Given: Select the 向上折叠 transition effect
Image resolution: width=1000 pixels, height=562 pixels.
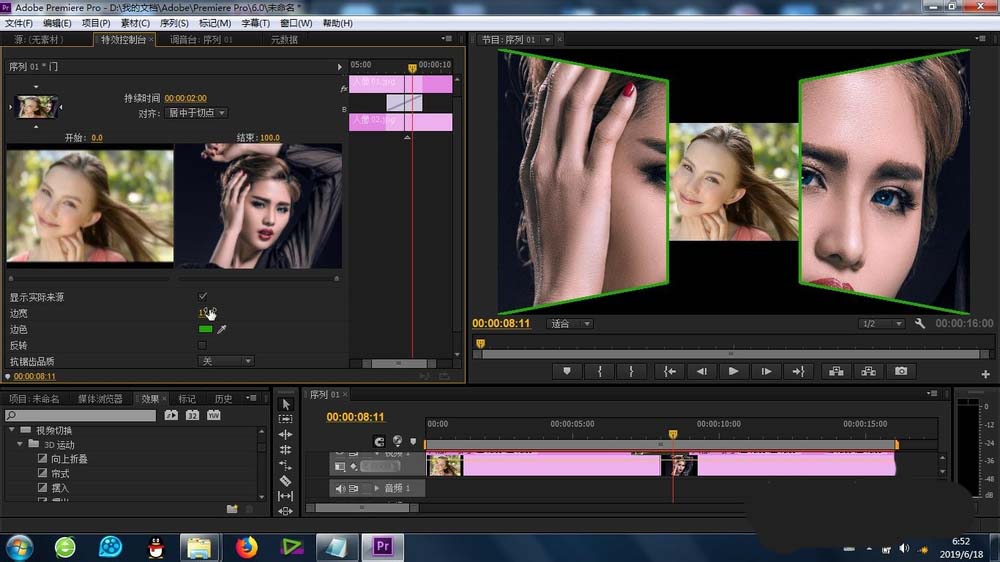Looking at the screenshot, I should pyautogui.click(x=68, y=458).
